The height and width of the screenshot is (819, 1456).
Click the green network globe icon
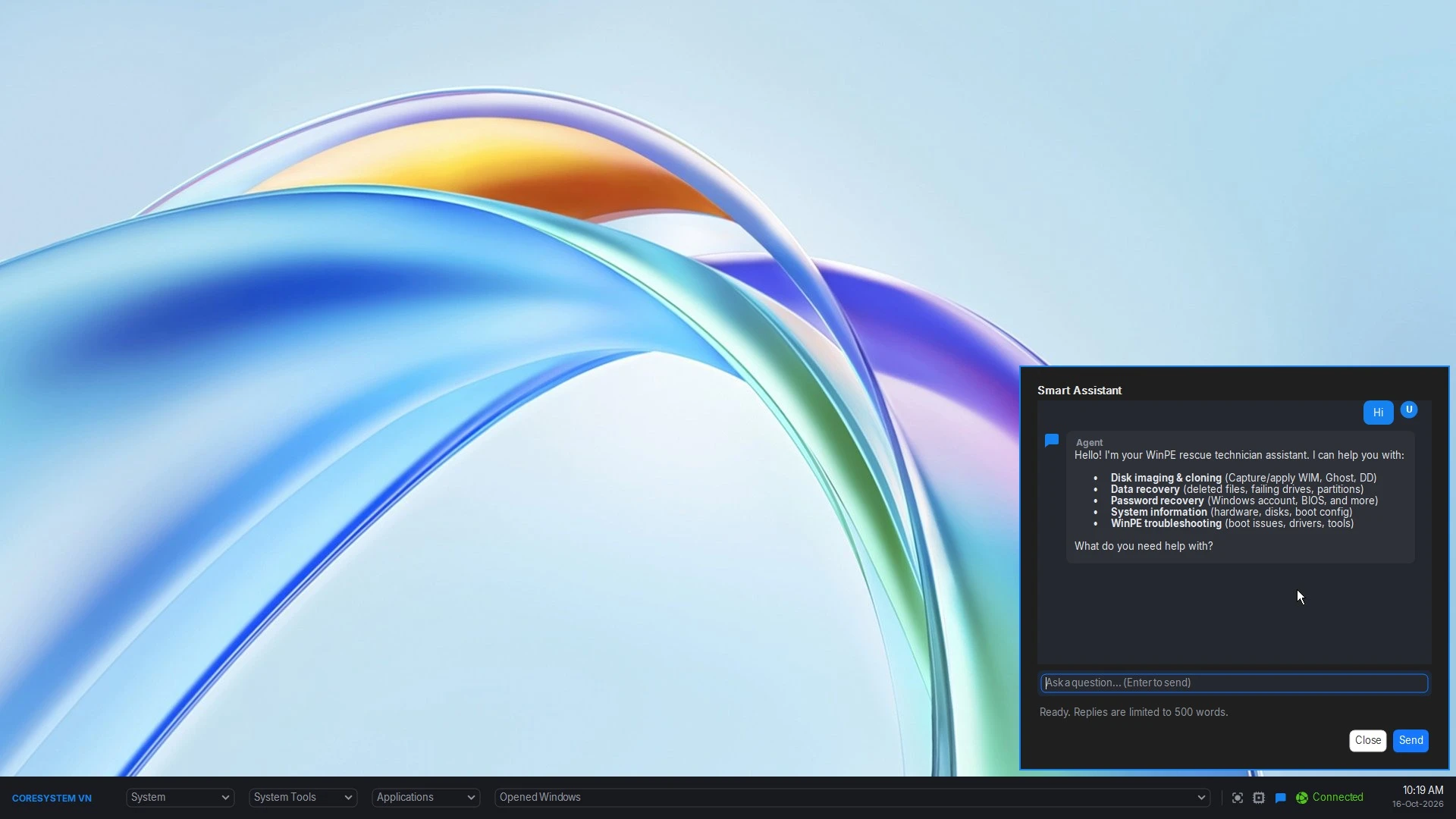pyautogui.click(x=1302, y=798)
